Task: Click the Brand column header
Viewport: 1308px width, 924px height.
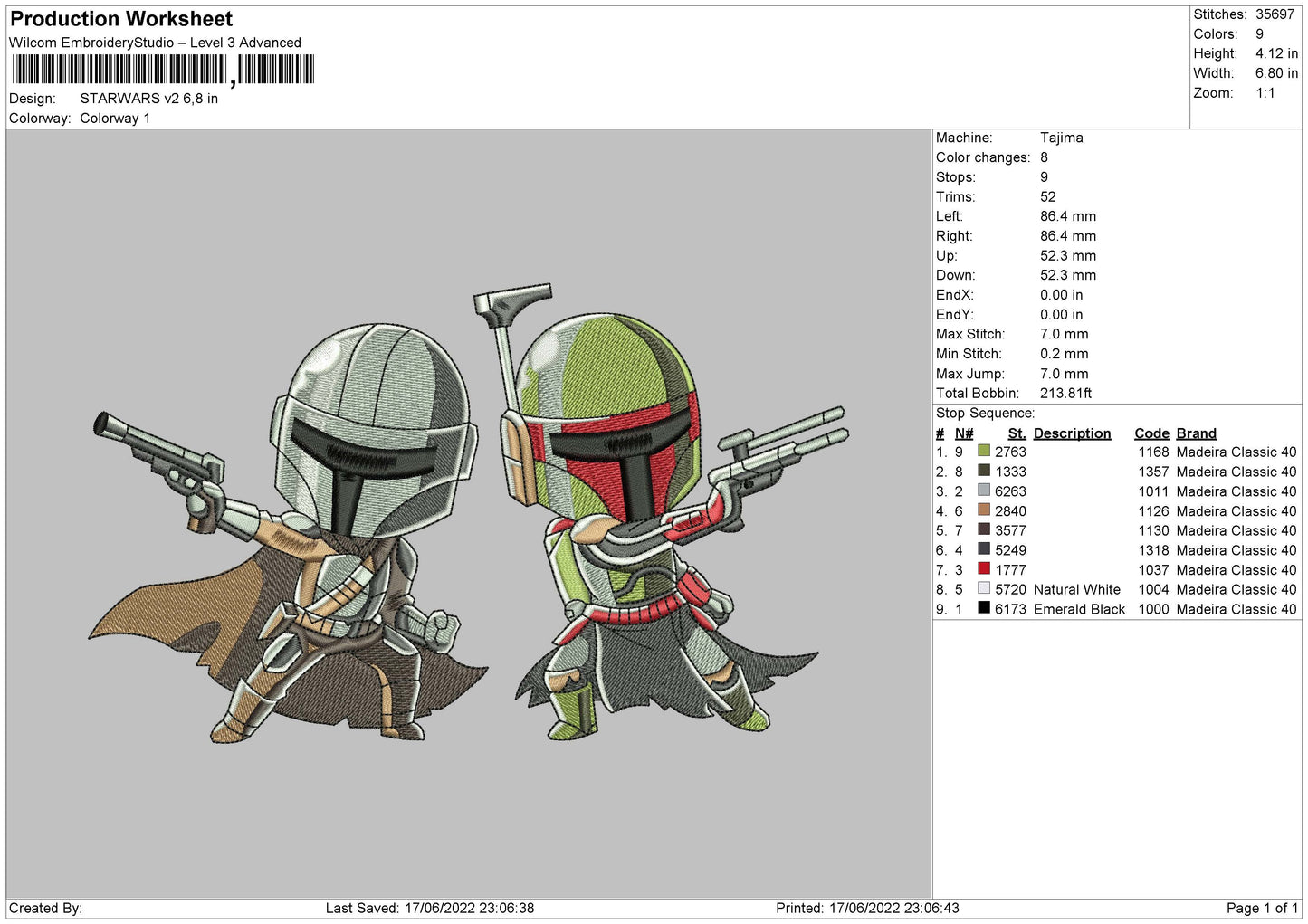Action: point(1196,433)
